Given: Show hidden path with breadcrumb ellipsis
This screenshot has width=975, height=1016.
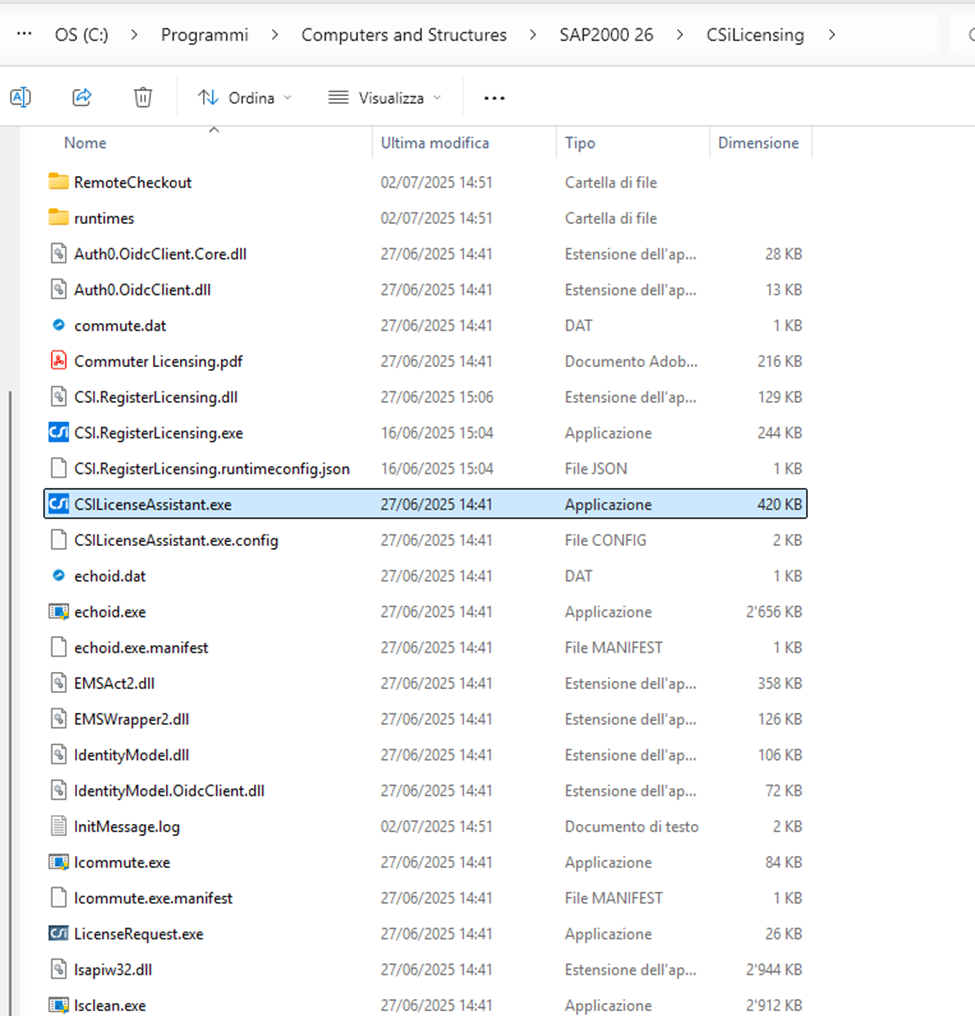Looking at the screenshot, I should click(26, 35).
